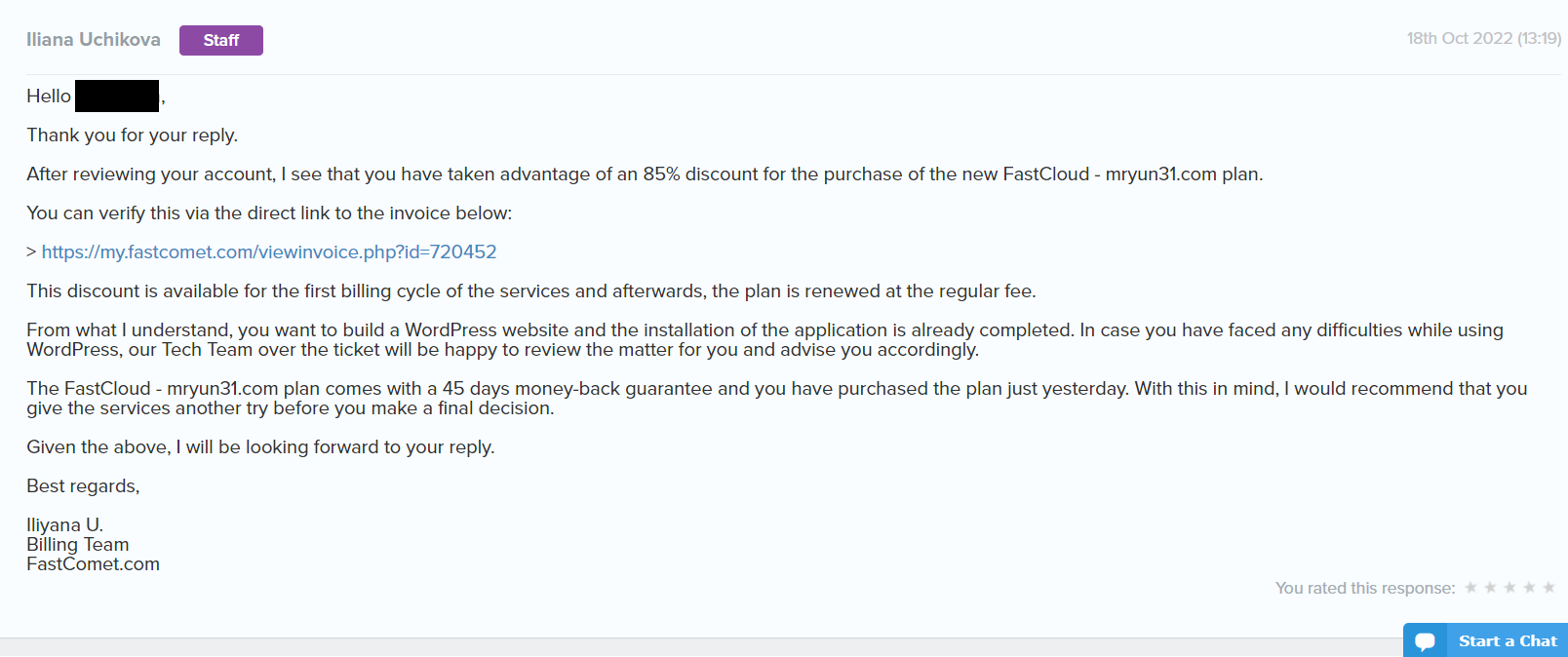Viewport: 1568px width, 657px height.
Task: Rate the response two stars
Action: (1490, 587)
